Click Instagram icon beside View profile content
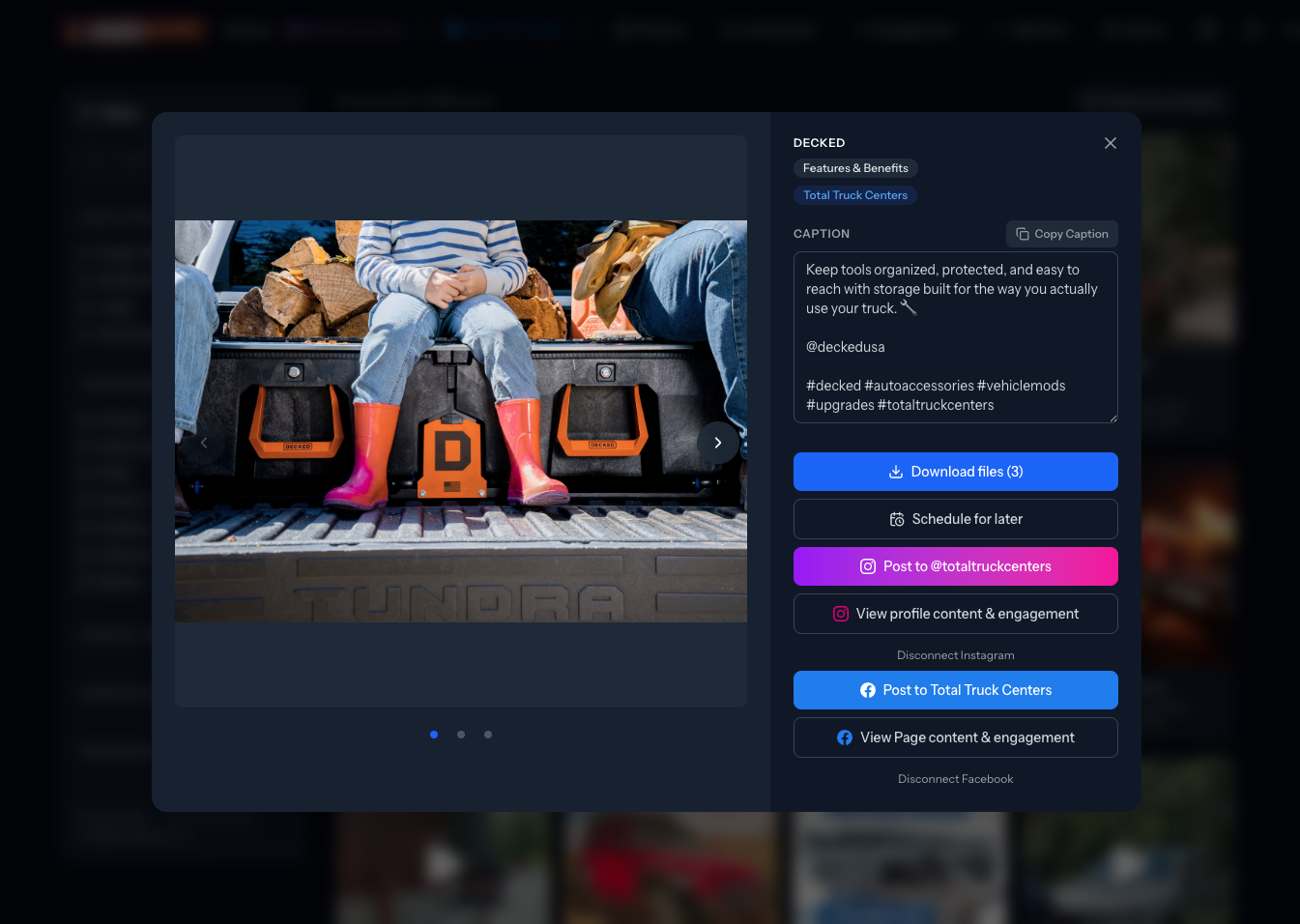Viewport: 1300px width, 924px height. 841,614
